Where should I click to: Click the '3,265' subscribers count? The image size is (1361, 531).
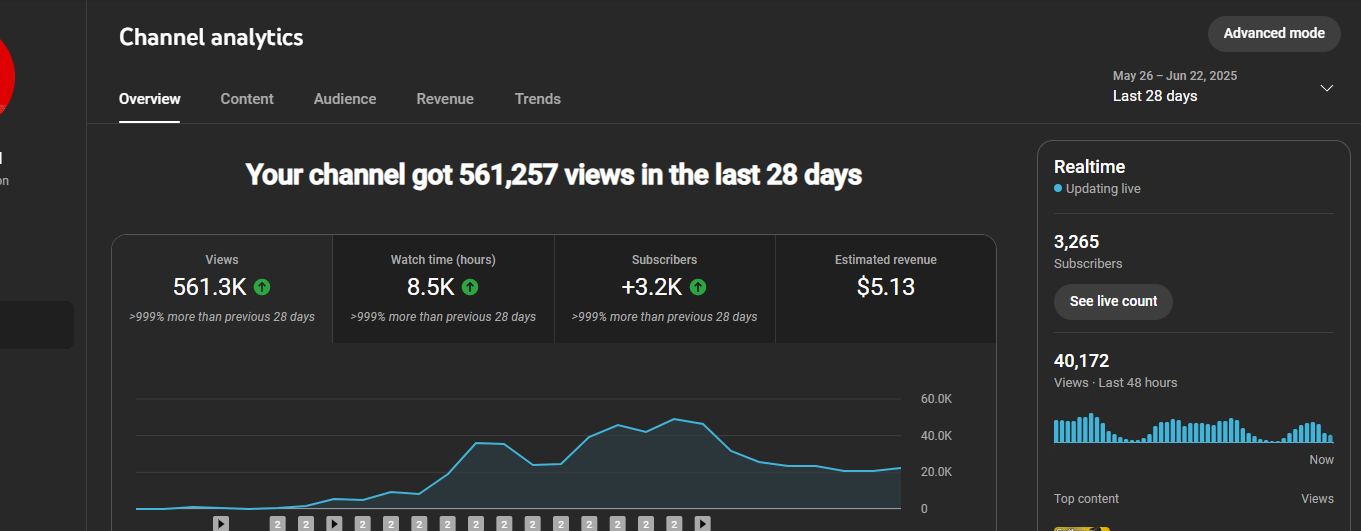(1076, 242)
